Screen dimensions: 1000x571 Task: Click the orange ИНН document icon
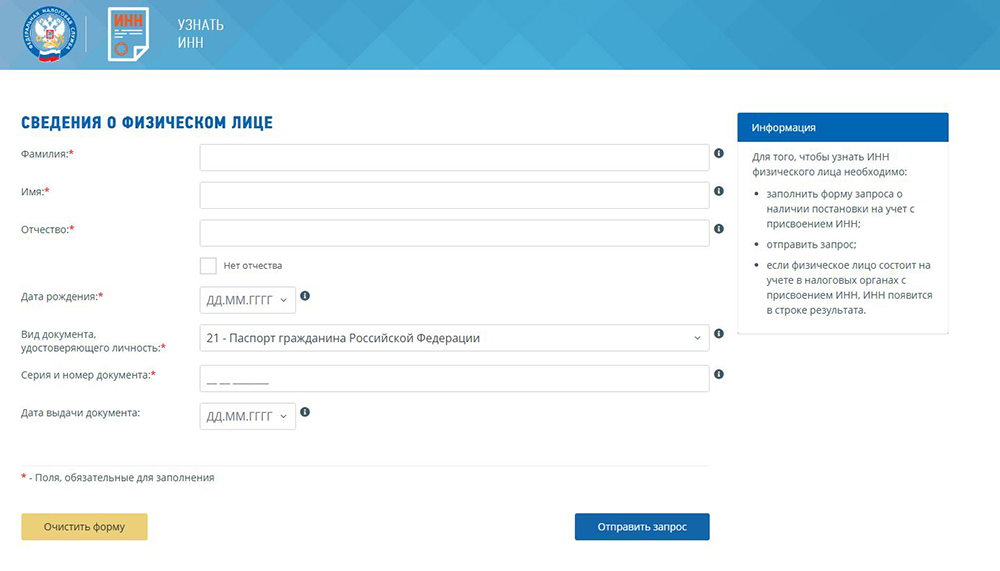(x=127, y=35)
